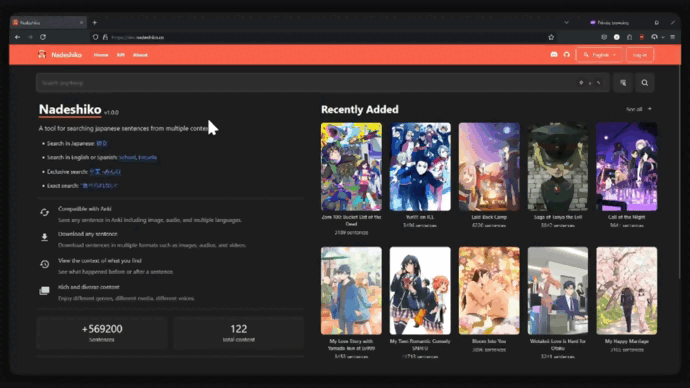Screen dimensions: 690x388
Task: Bookmark this page with the star icon
Action: [x=551, y=37]
